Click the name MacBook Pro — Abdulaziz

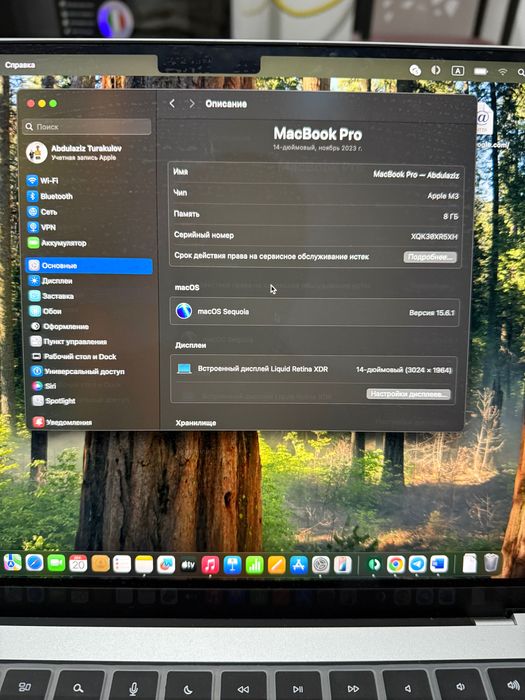tap(416, 175)
